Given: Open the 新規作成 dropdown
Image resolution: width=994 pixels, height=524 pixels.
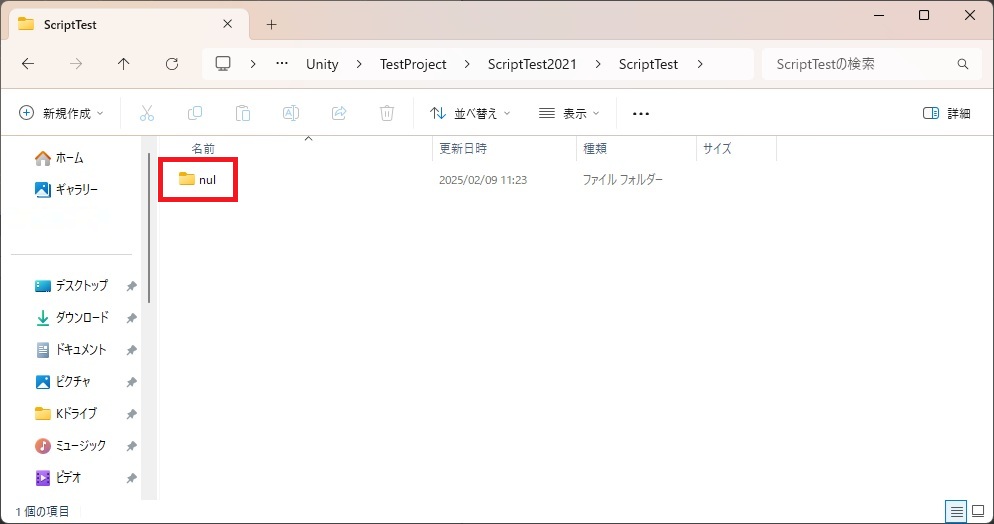Looking at the screenshot, I should click(61, 113).
